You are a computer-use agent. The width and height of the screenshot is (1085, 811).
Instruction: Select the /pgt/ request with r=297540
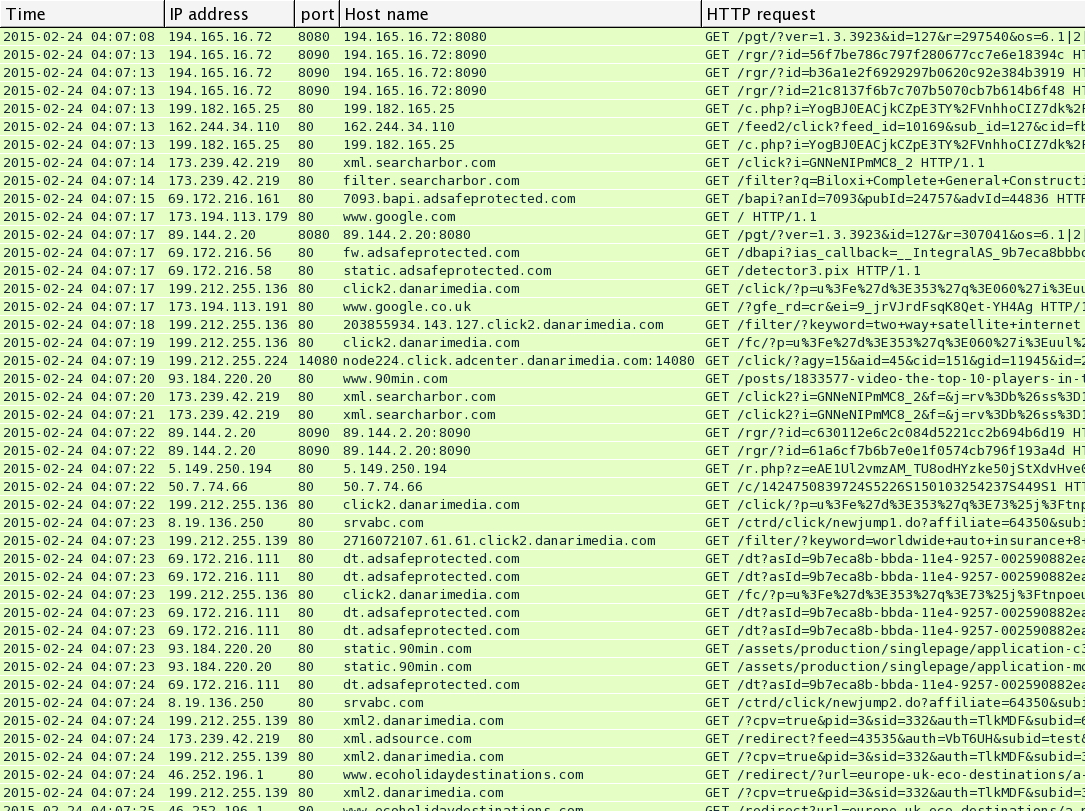[x=895, y=37]
